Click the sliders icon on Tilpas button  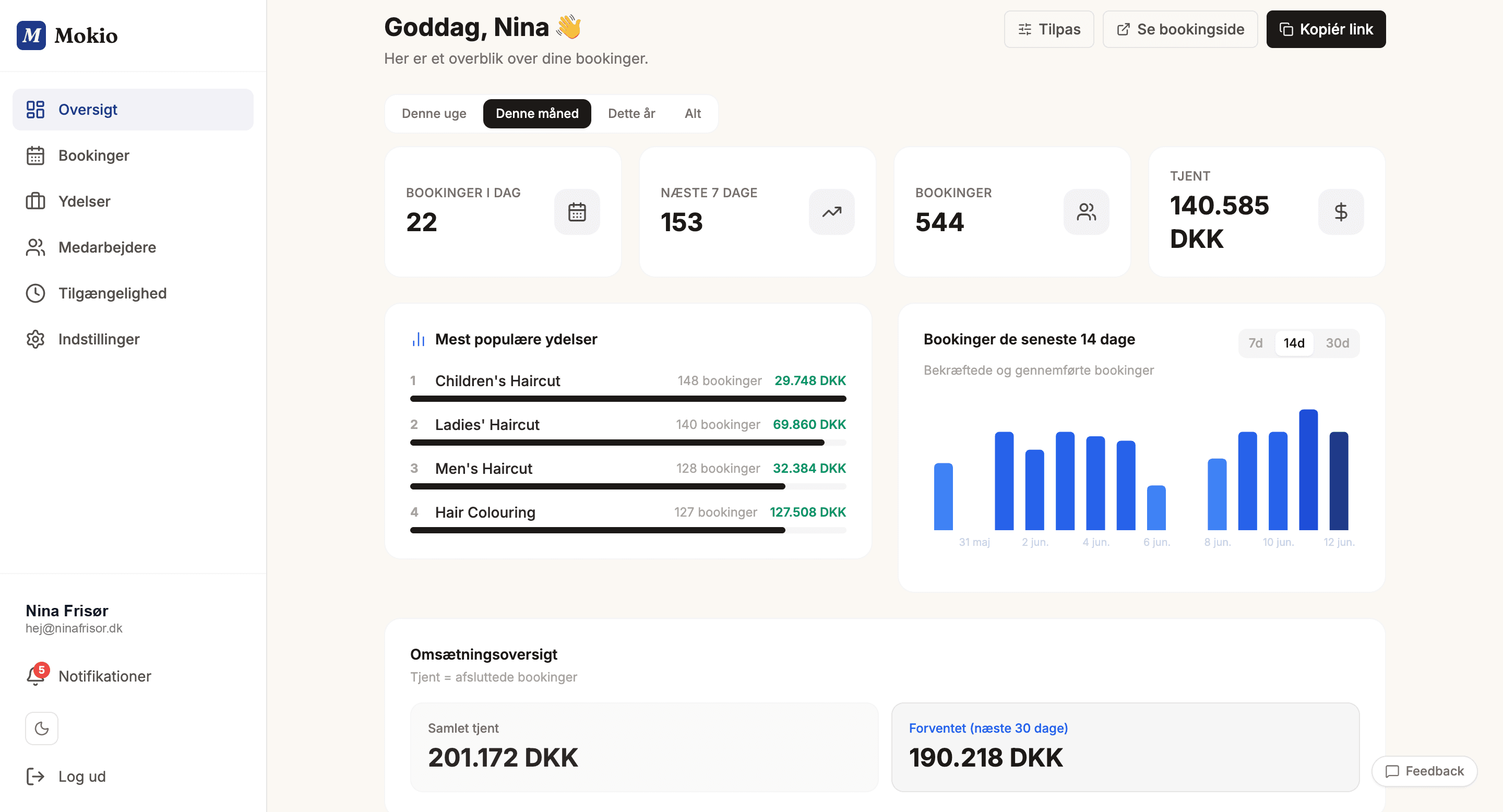point(1024,29)
